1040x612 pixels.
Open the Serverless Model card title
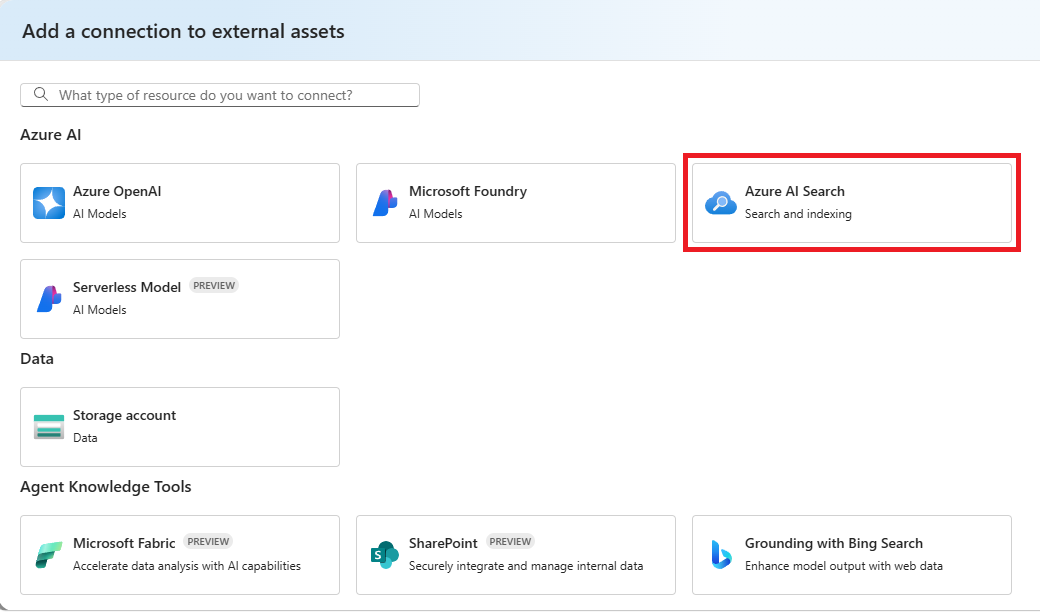coord(127,287)
